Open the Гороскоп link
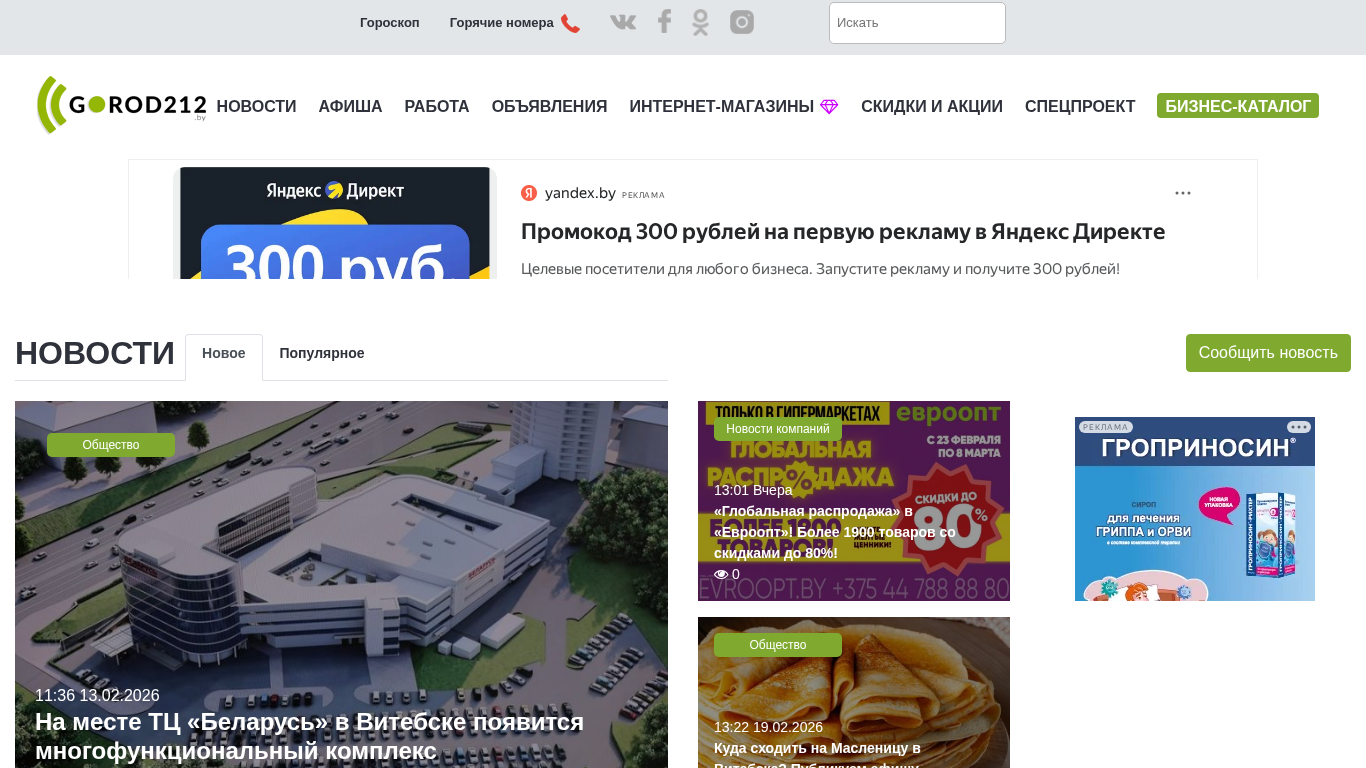 pyautogui.click(x=390, y=23)
